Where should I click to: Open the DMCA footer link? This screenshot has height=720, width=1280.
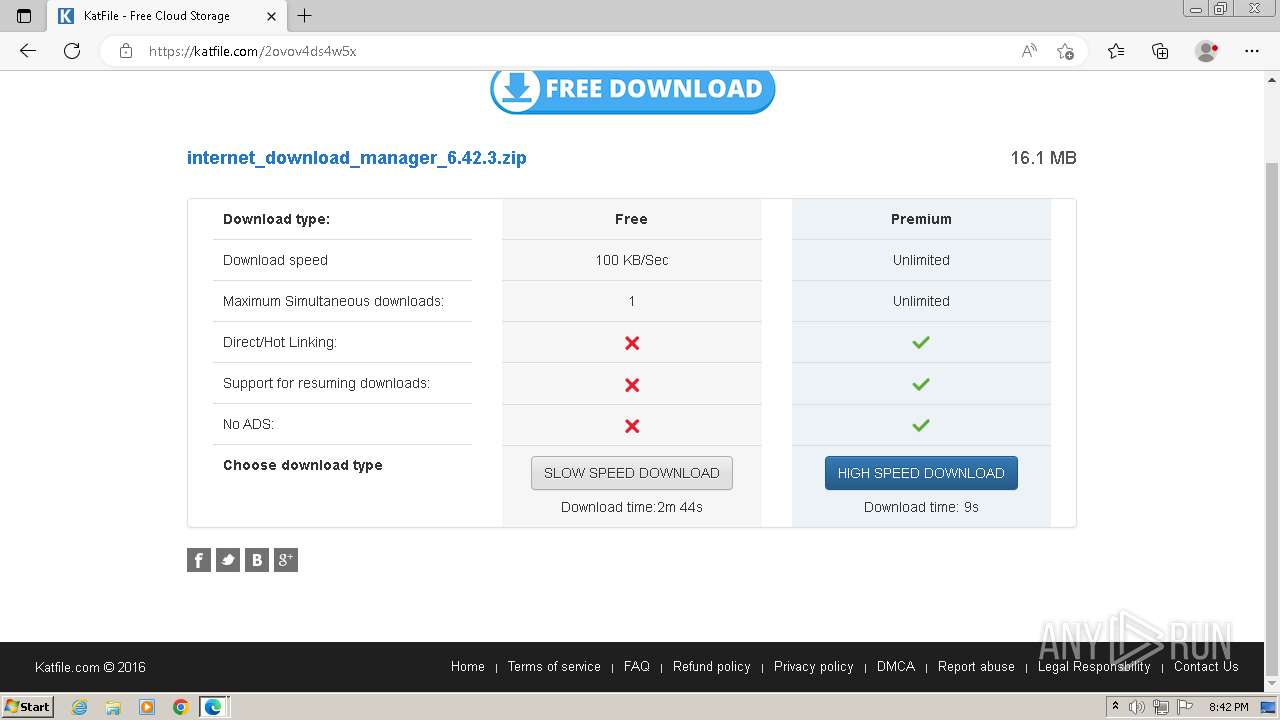coord(896,666)
